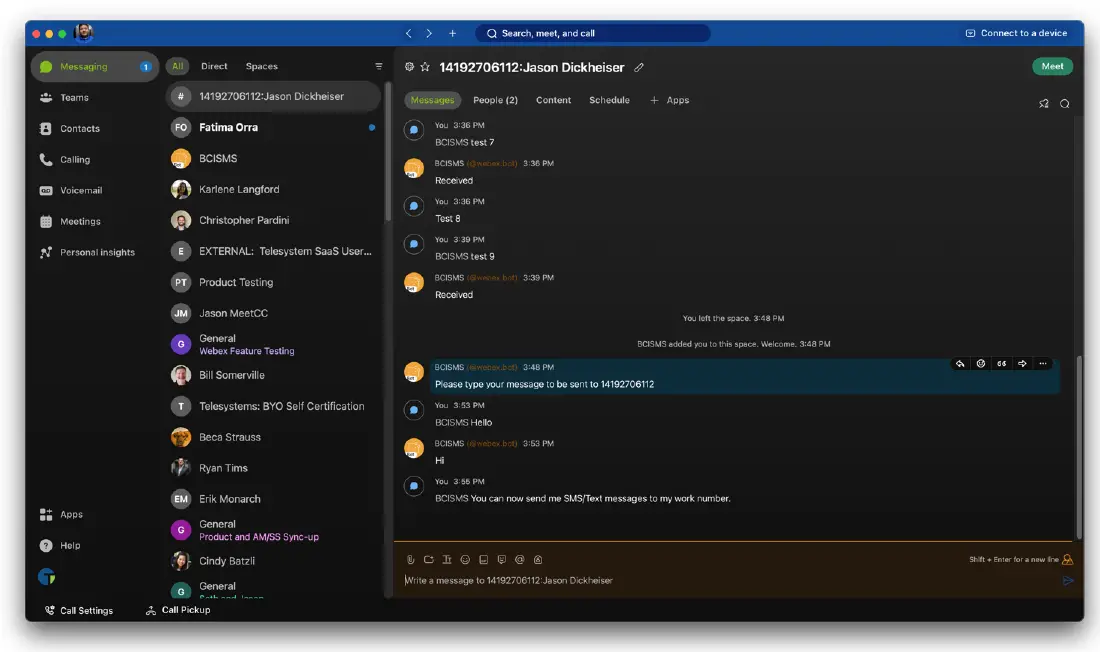1100x652 pixels.
Task: Open more actions menu on highlighted message
Action: coord(1043,364)
